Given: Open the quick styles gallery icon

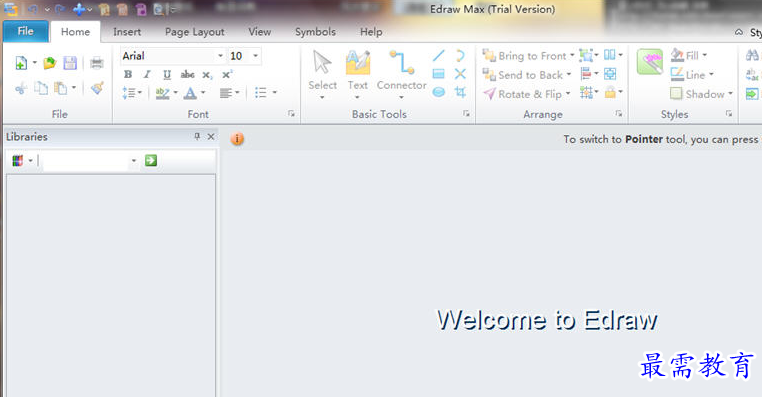Looking at the screenshot, I should [x=650, y=62].
